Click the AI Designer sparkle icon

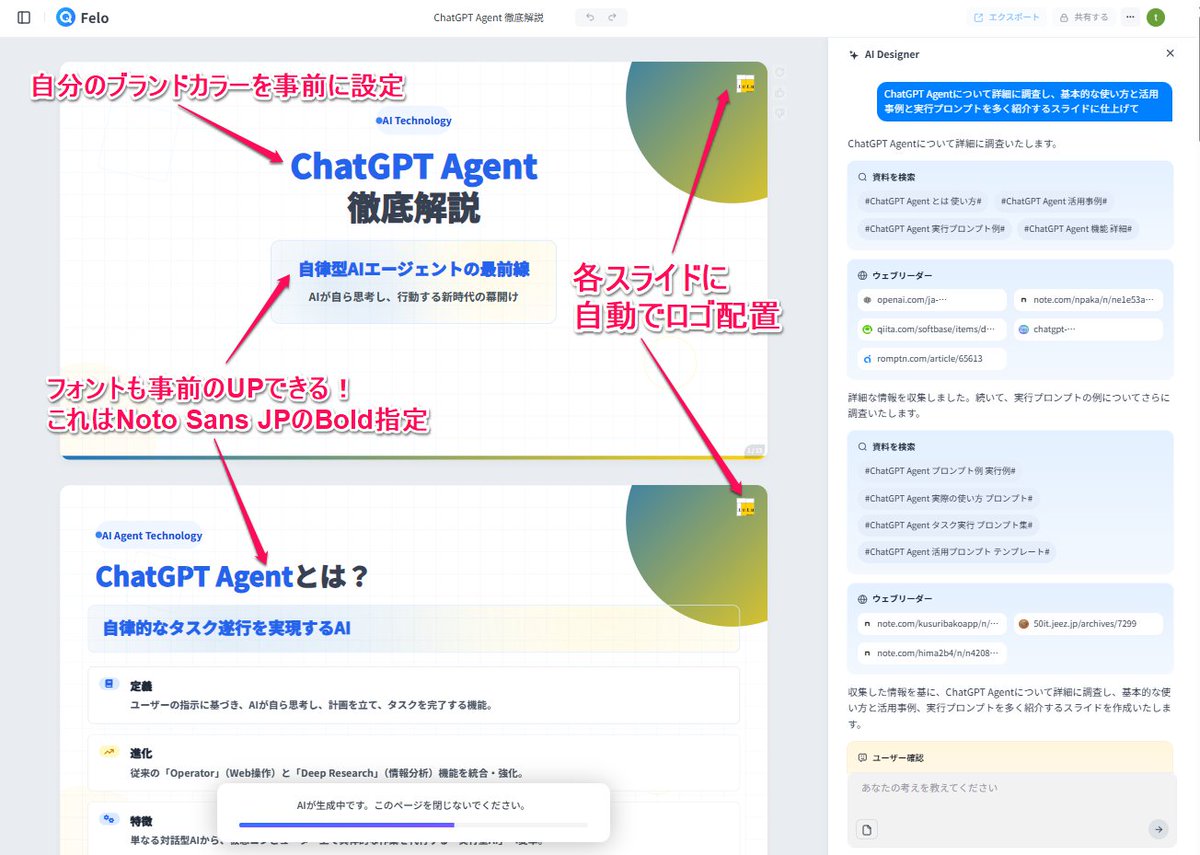(853, 55)
